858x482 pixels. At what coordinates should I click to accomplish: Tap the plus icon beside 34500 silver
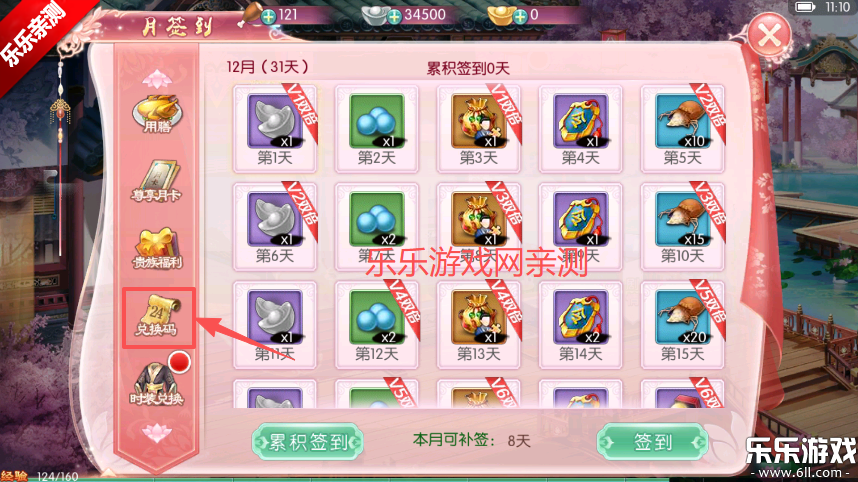(x=394, y=17)
